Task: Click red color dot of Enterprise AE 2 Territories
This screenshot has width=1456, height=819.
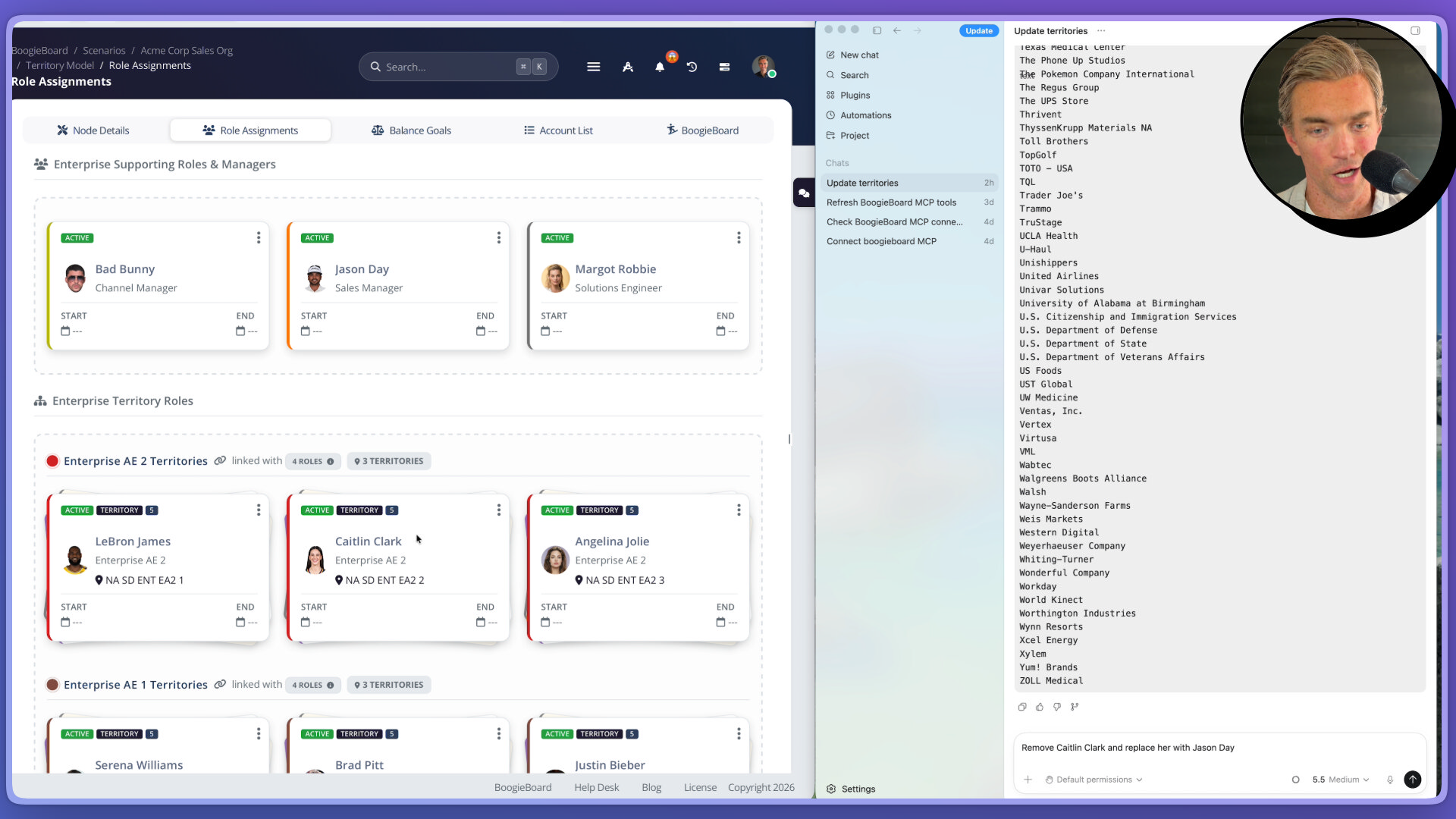Action: 52,461
